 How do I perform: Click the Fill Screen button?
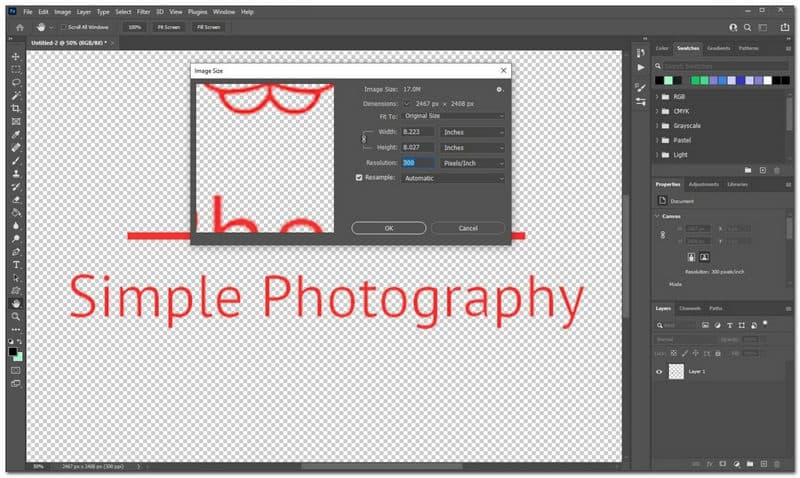pos(208,27)
